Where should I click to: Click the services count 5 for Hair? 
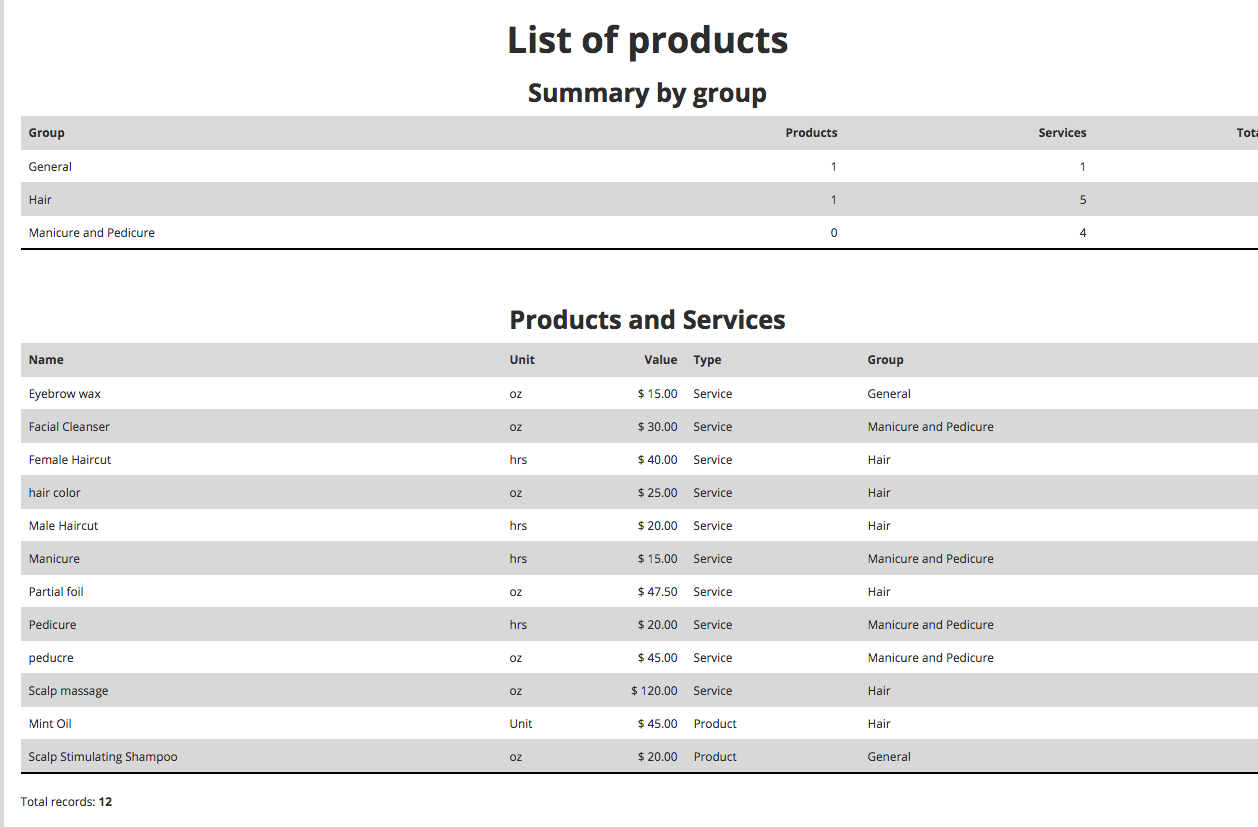tap(1083, 200)
